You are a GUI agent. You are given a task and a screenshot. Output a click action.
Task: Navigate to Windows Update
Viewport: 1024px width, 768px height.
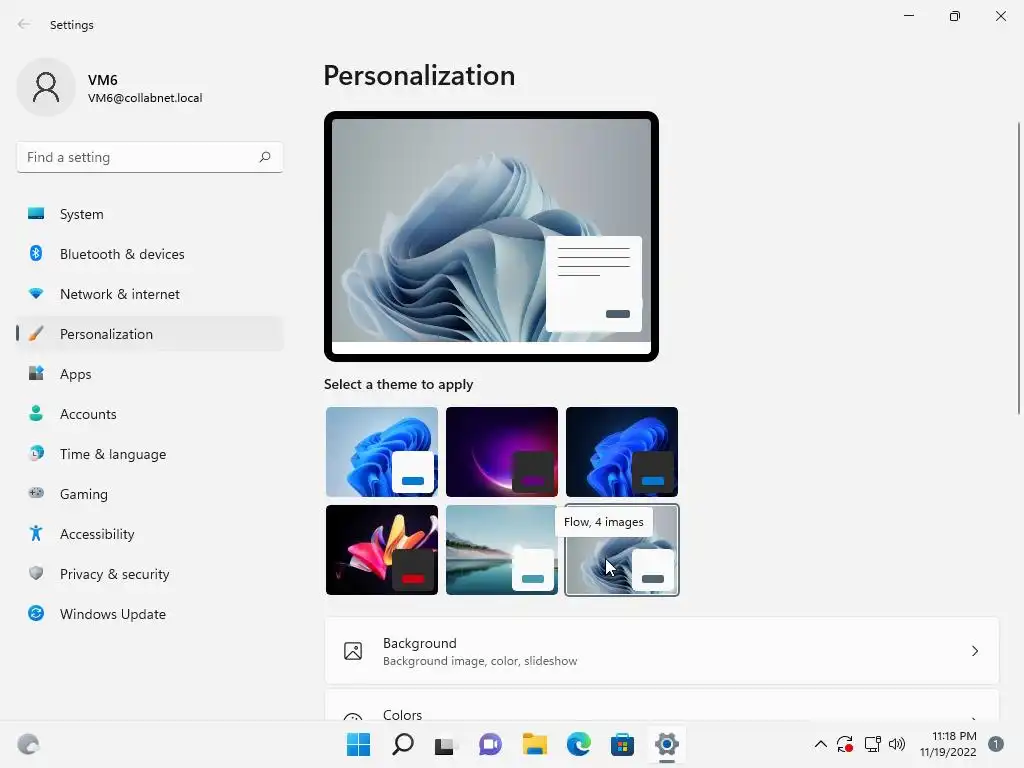pos(150,613)
